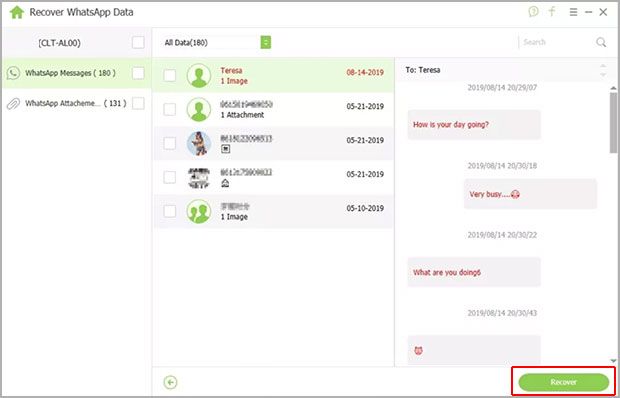The image size is (620, 398).
Task: Minimize the Recover WhatsApp Data window
Action: coord(589,12)
